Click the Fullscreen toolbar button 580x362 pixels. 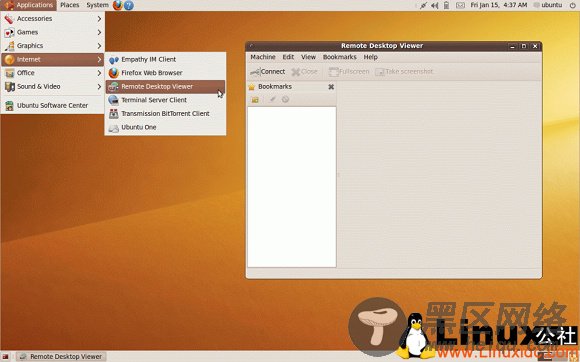349,72
